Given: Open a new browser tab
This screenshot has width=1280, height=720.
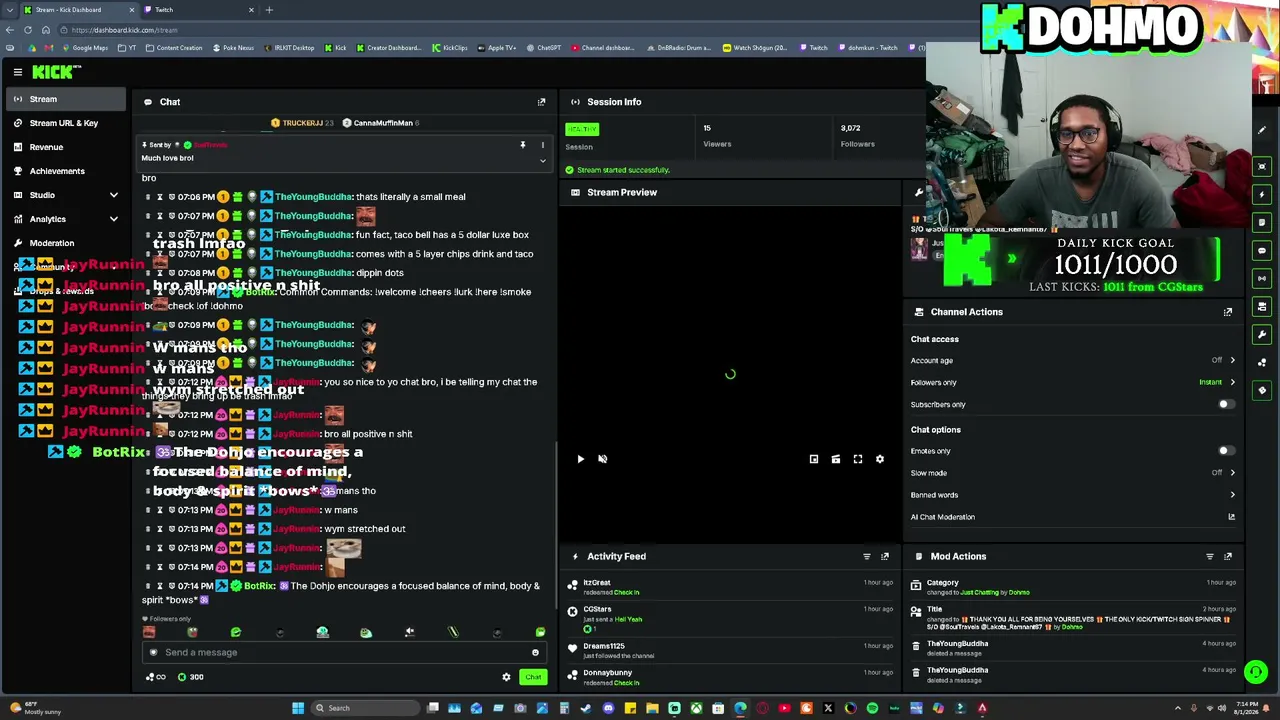Looking at the screenshot, I should click(x=268, y=10).
